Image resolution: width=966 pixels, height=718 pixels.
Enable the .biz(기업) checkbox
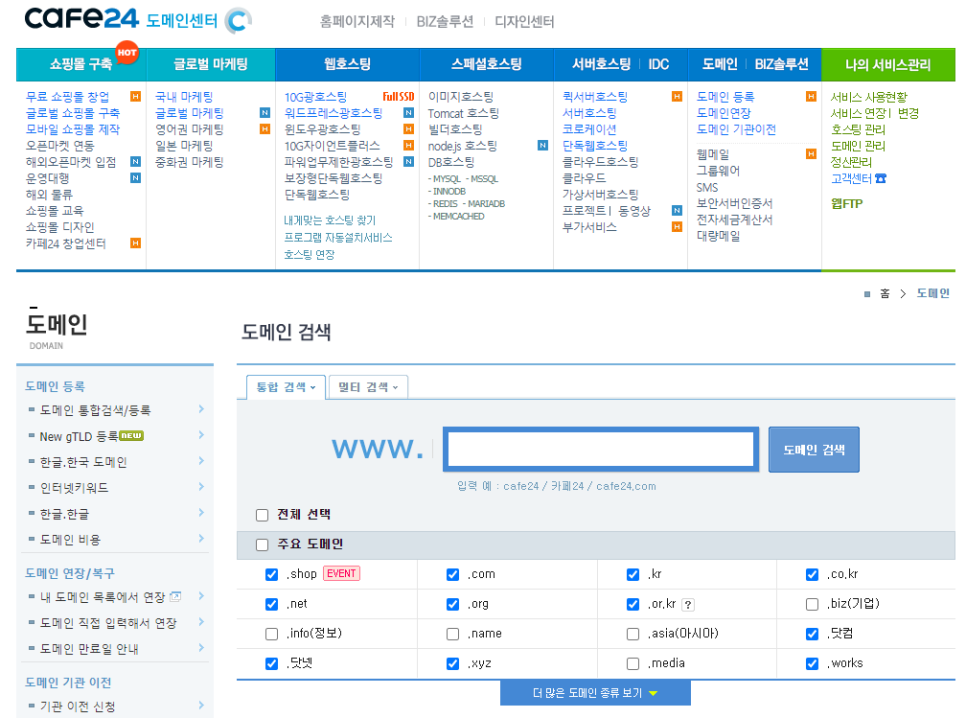click(x=812, y=605)
